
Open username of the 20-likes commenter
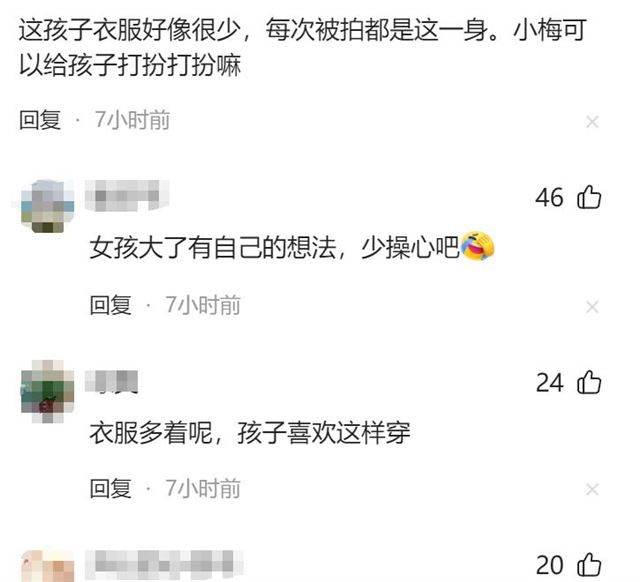[164, 565]
